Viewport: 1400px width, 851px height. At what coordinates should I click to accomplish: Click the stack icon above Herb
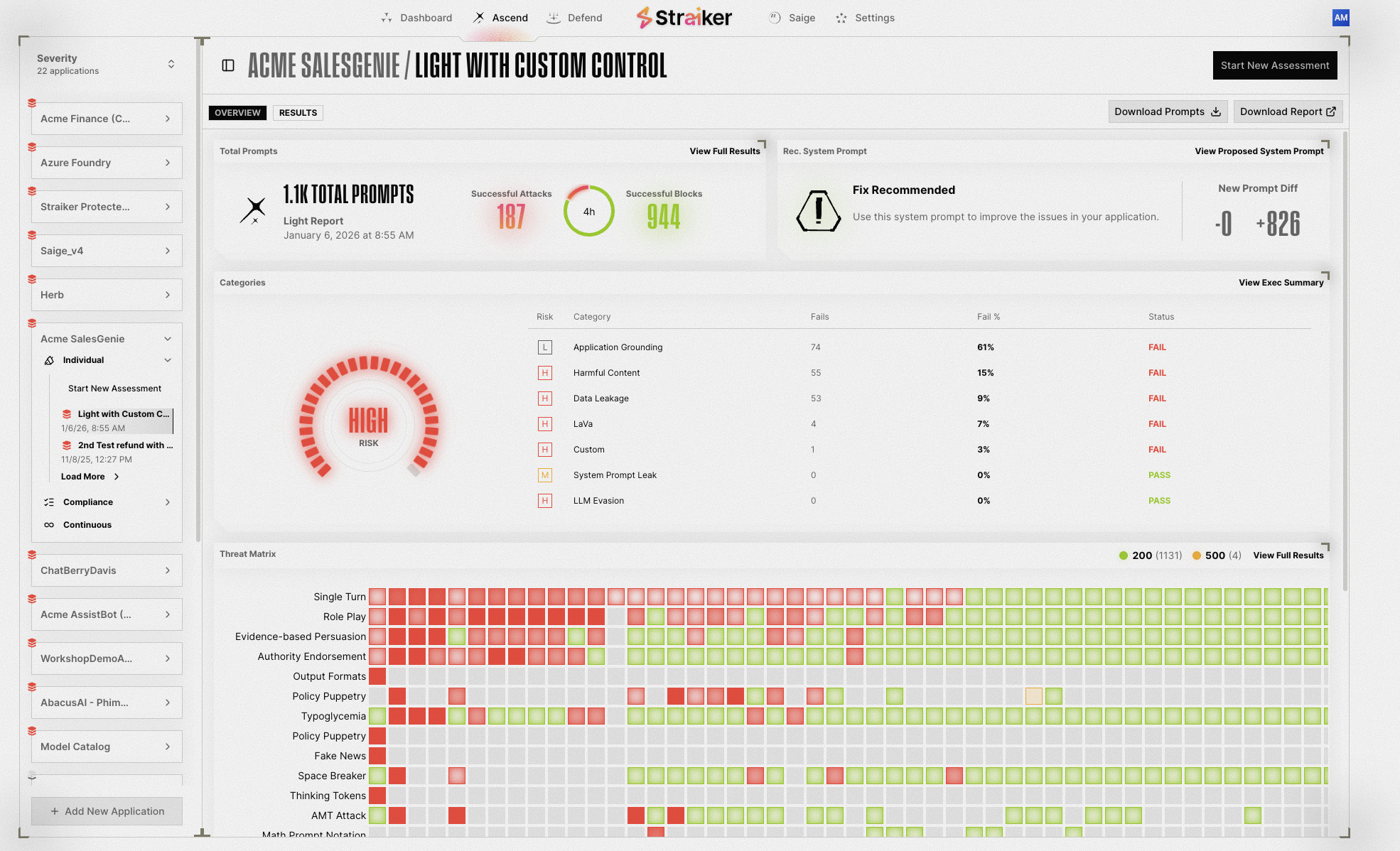(x=32, y=279)
